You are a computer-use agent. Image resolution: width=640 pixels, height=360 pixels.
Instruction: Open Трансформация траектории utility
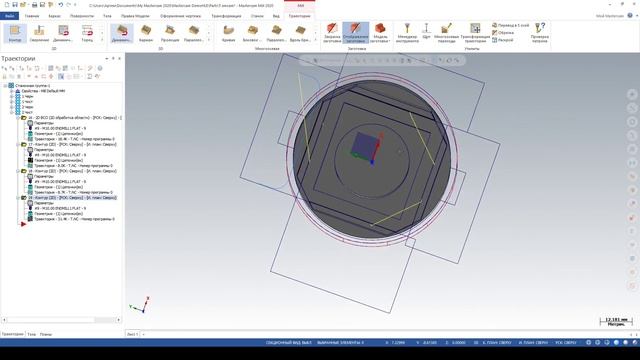coord(476,33)
